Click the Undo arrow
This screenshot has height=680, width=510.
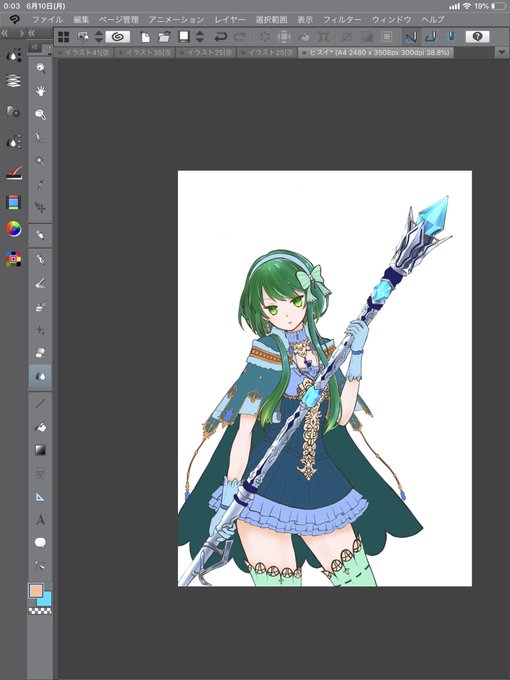(220, 37)
